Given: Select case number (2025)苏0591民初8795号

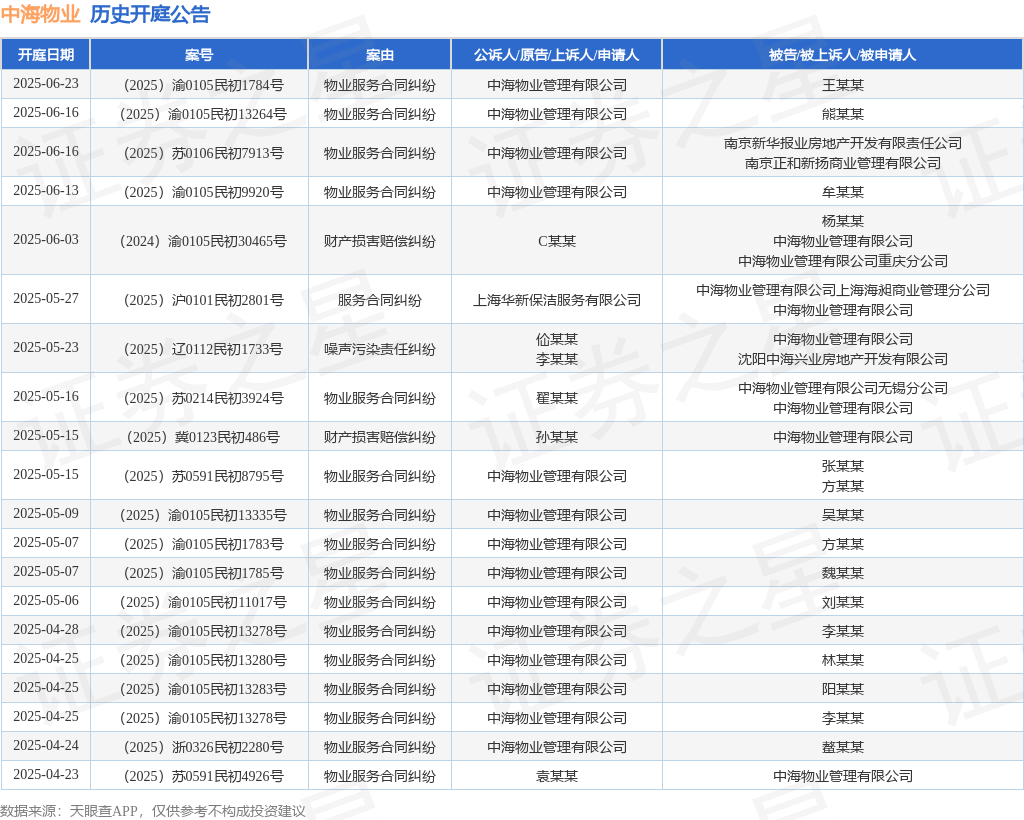Looking at the screenshot, I should pyautogui.click(x=203, y=476).
